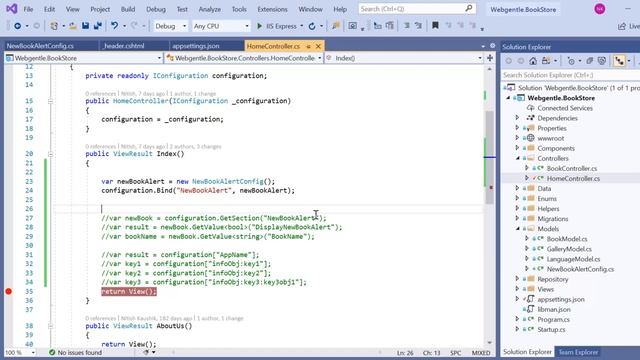
Task: Toggle the Track Active Item highlighted icon
Action: point(620,61)
